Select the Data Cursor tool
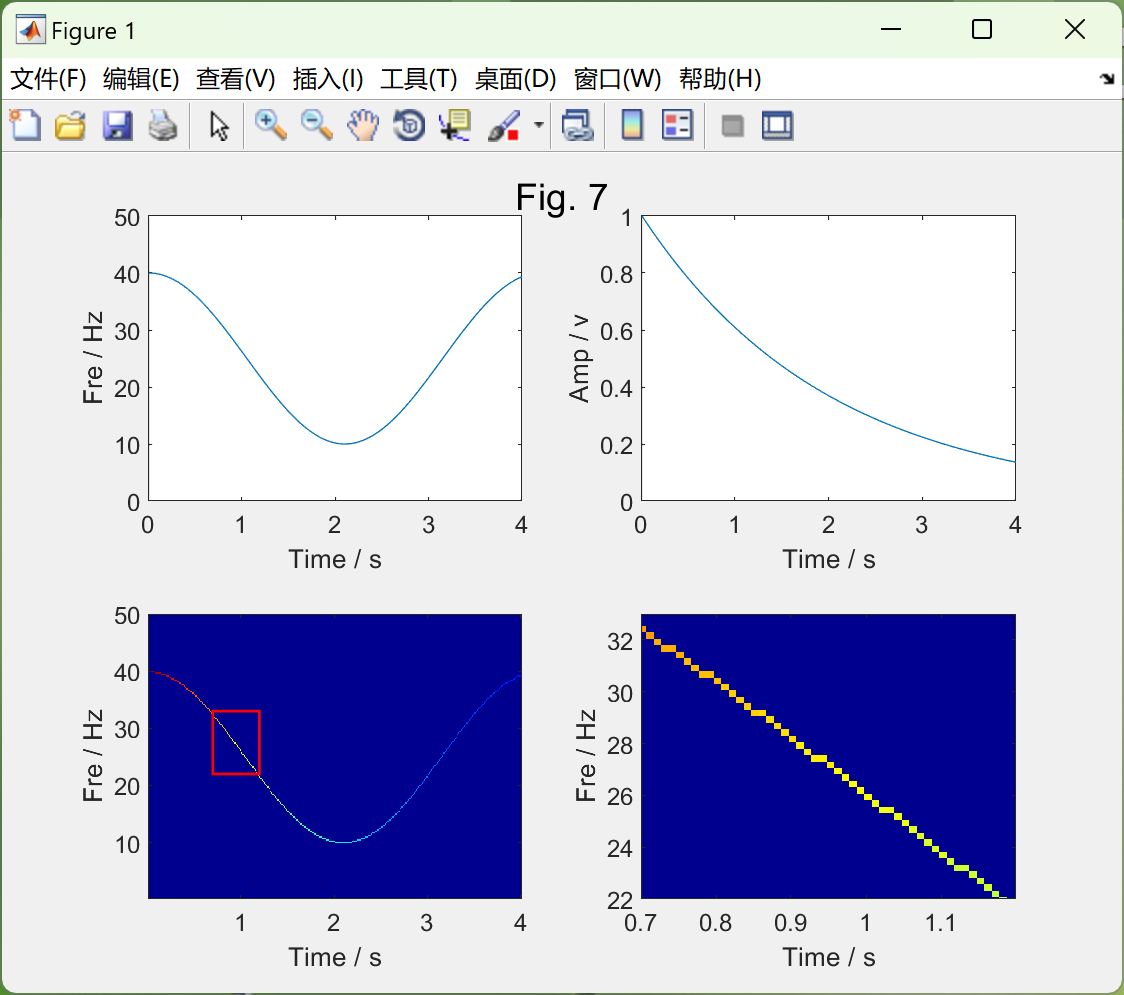The image size is (1124, 995). point(455,125)
